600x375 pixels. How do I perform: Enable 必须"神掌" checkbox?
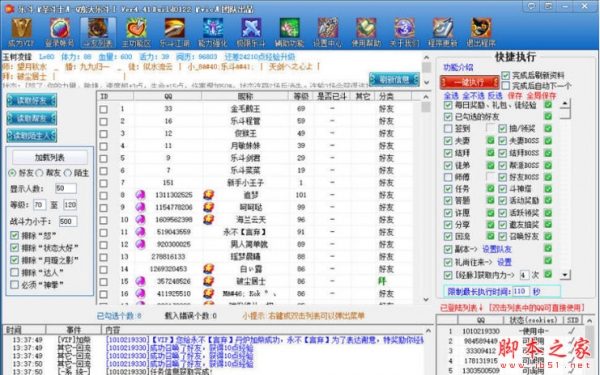click(x=15, y=285)
